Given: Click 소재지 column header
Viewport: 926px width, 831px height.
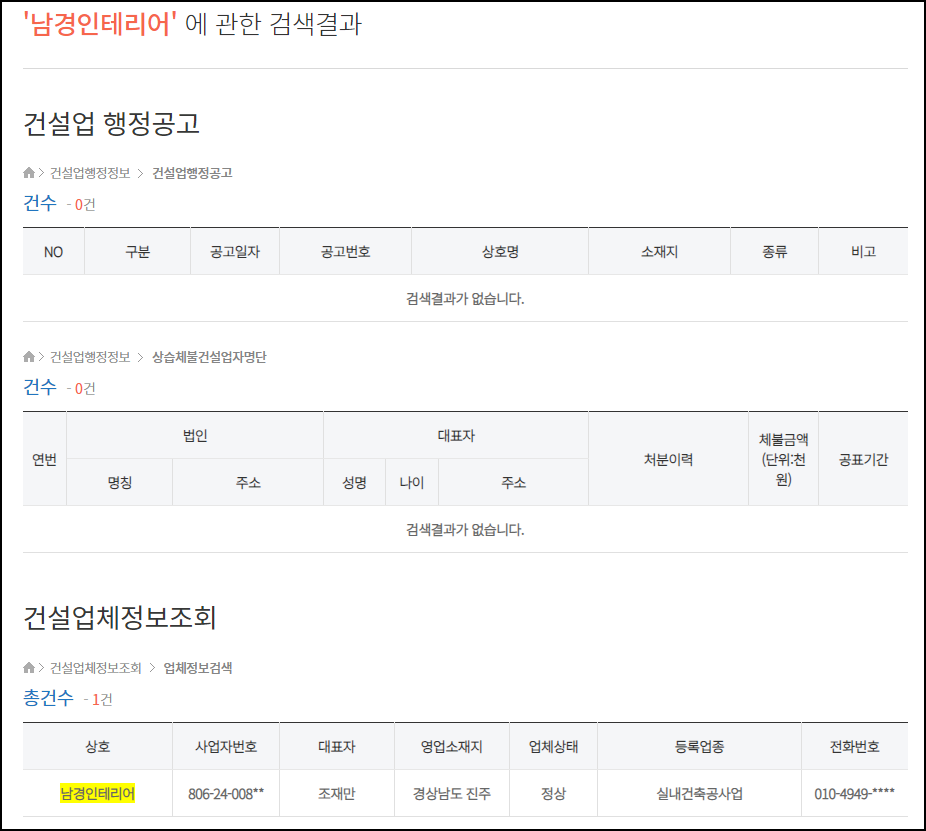Looking at the screenshot, I should pyautogui.click(x=660, y=252).
